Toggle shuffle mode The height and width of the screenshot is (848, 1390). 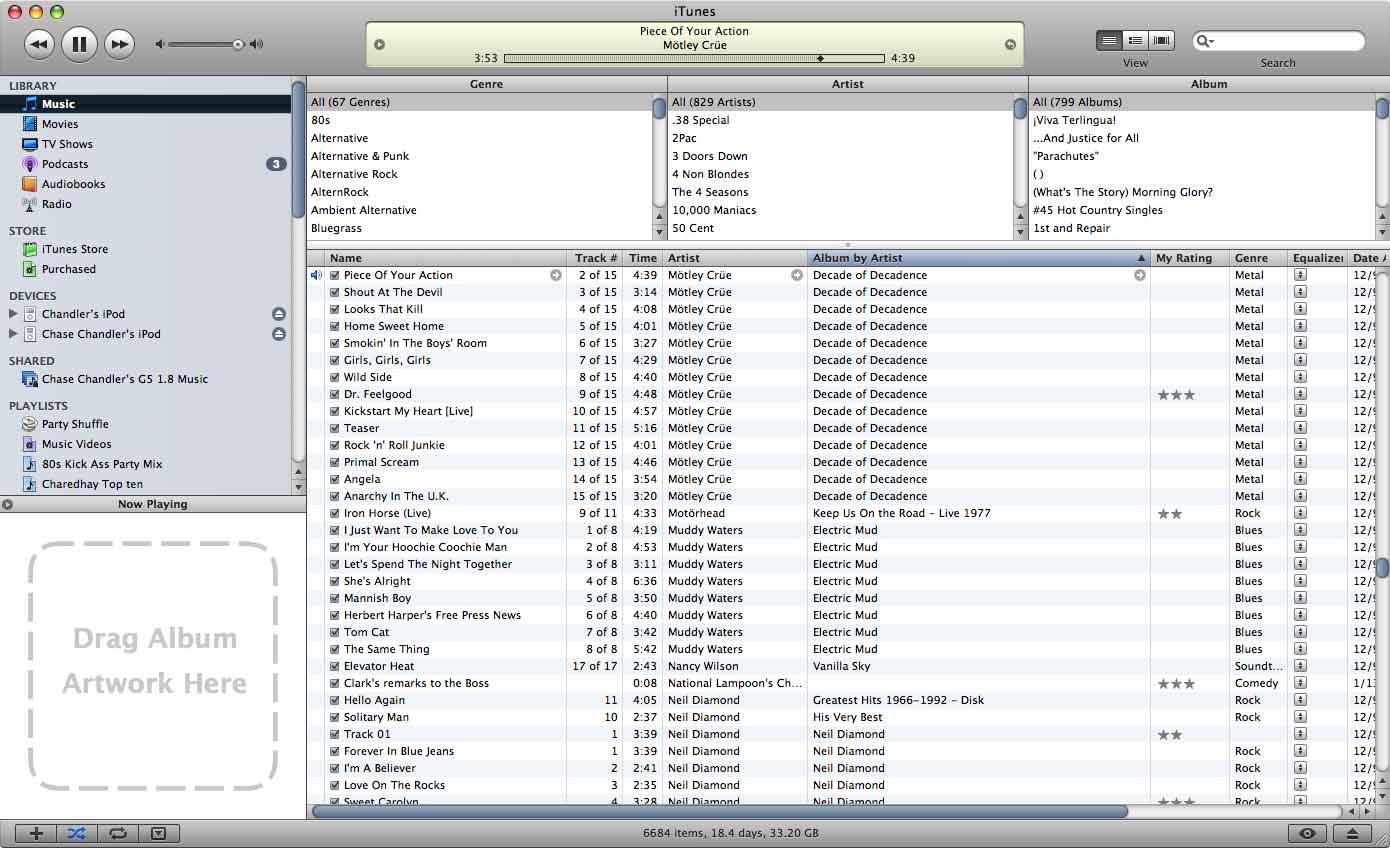click(x=77, y=833)
